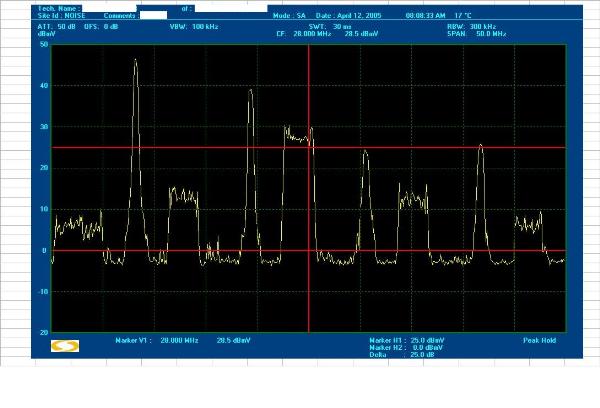The image size is (600, 408).
Task: Click the Date April 12, 2005 readout
Action: pyautogui.click(x=351, y=16)
